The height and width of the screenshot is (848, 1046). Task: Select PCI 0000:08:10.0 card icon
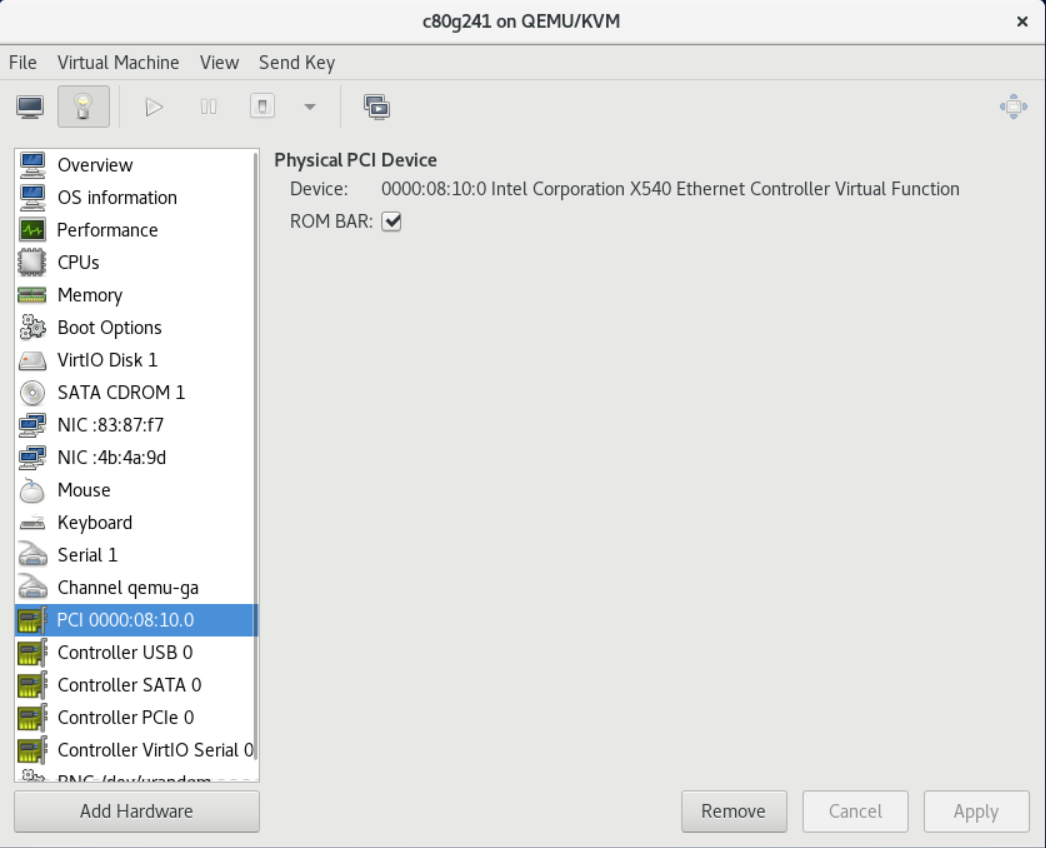32,620
